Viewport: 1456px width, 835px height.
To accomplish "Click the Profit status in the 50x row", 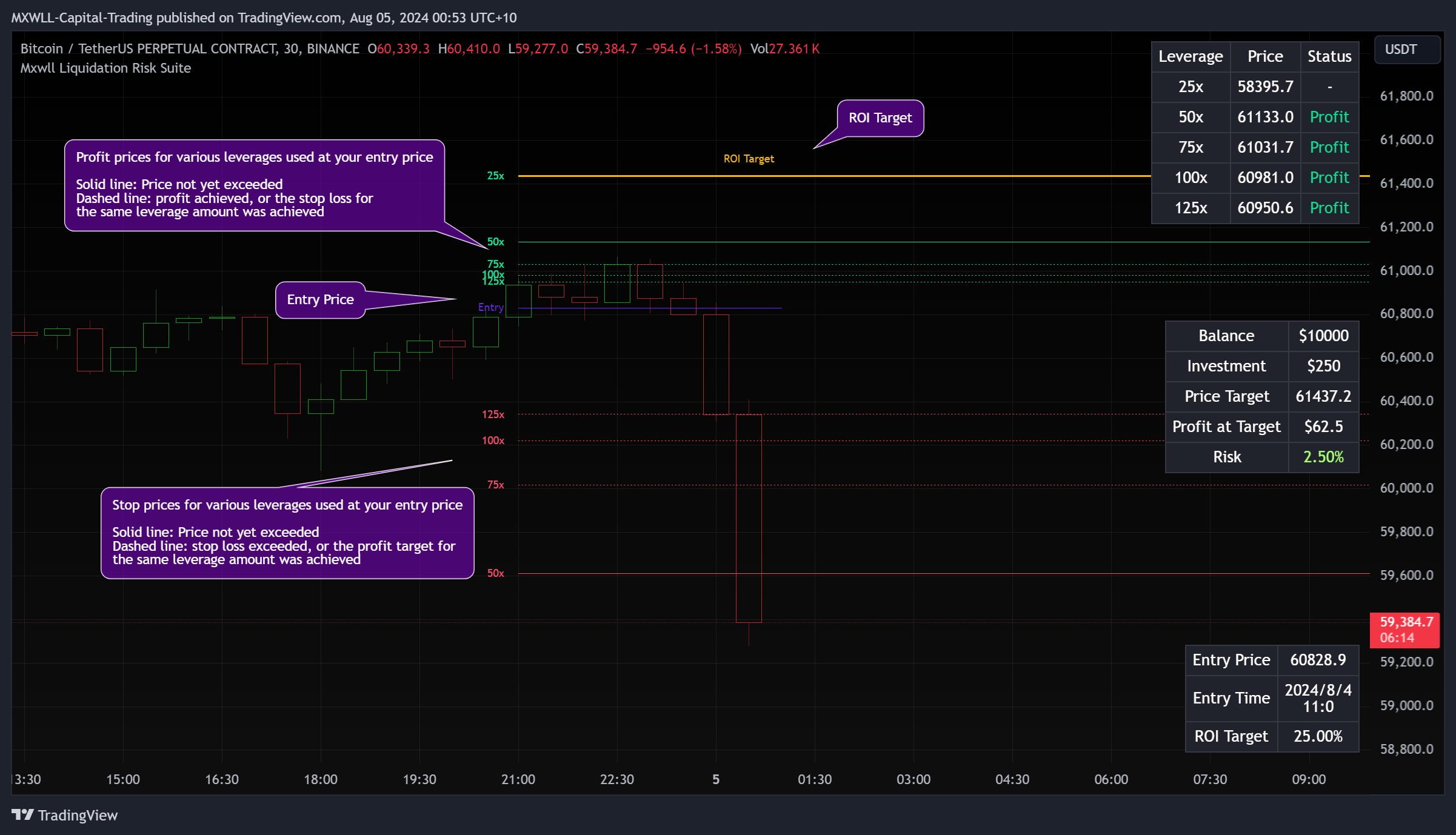I will pos(1329,117).
